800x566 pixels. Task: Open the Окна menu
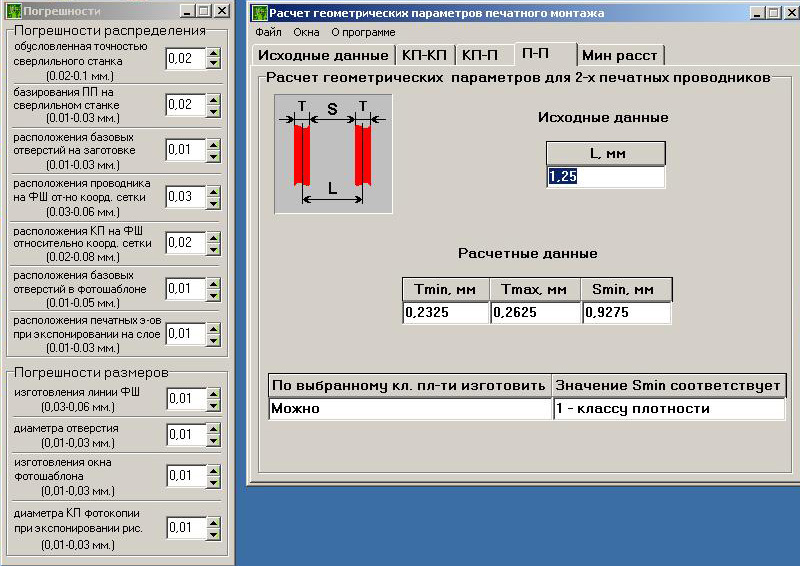[x=306, y=32]
